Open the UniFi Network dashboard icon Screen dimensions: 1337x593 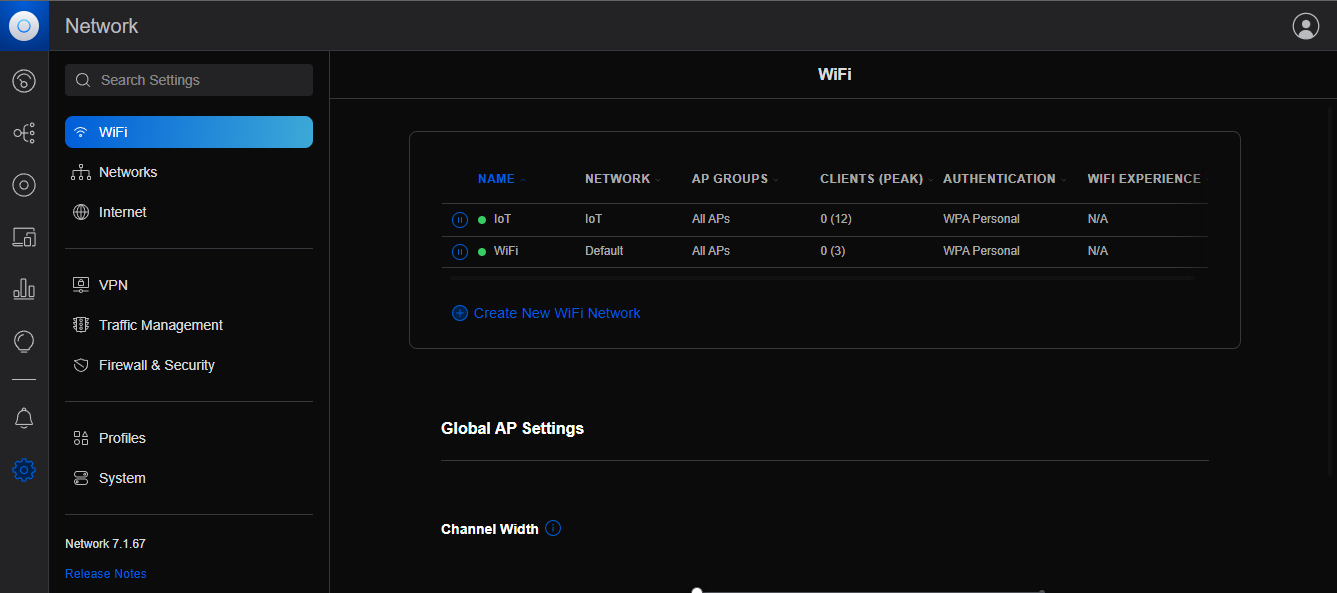pyautogui.click(x=24, y=81)
